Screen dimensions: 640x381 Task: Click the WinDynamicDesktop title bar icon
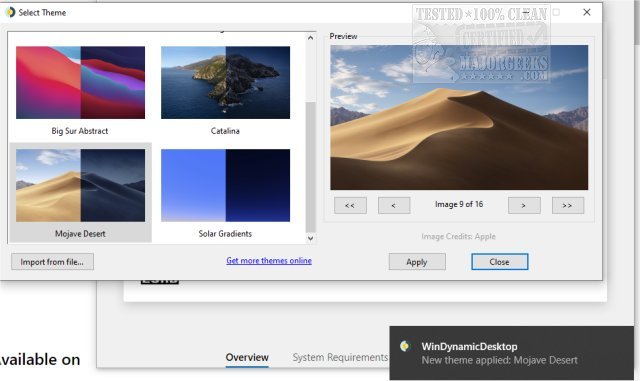coord(10,12)
